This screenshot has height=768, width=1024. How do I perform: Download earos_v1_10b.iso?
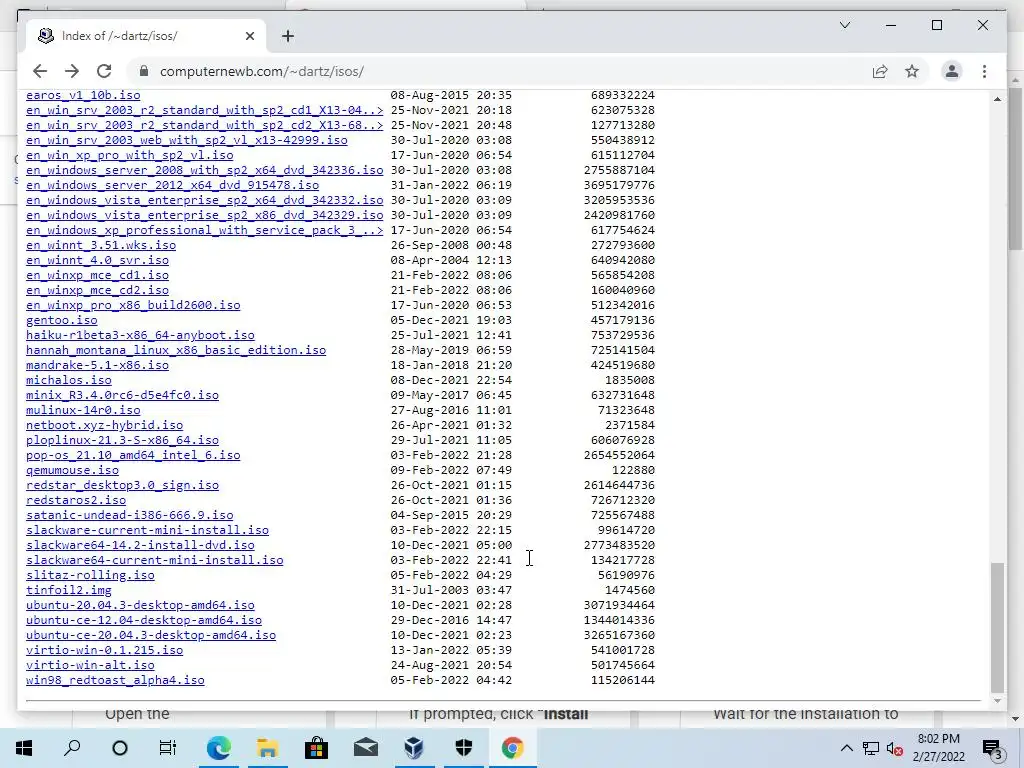(83, 95)
